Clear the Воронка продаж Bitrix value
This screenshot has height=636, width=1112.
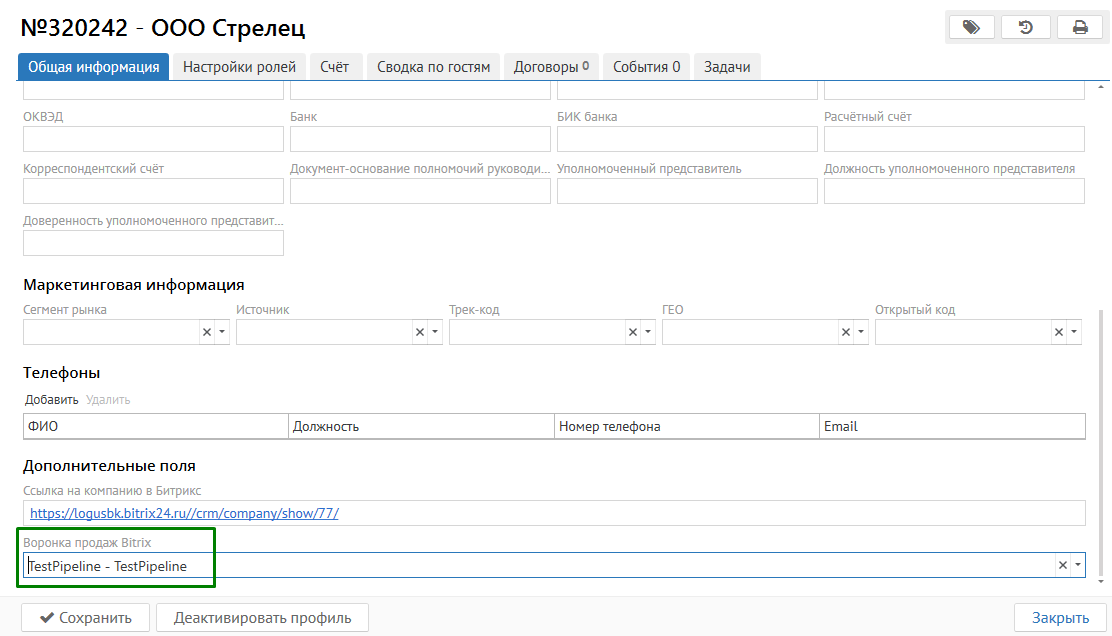1062,565
